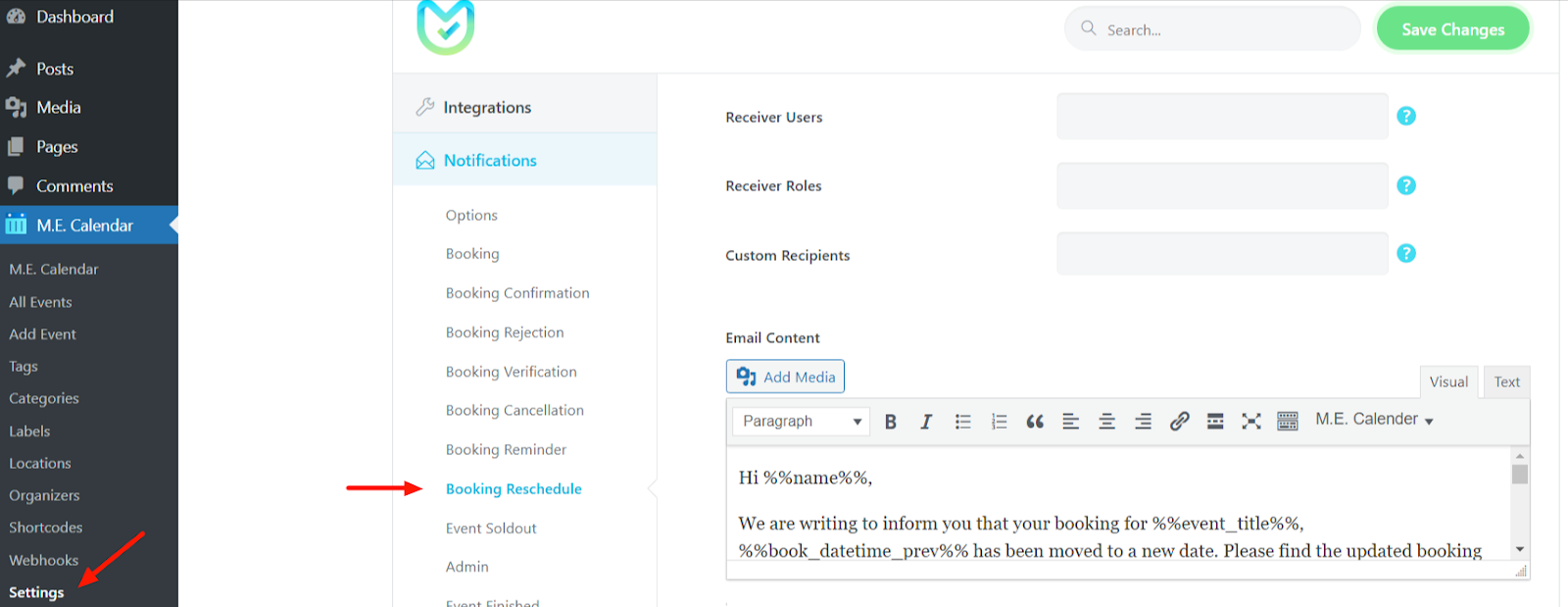Viewport: 1568px width, 607px height.
Task: Switch to the Text editor tab
Action: pos(1507,381)
